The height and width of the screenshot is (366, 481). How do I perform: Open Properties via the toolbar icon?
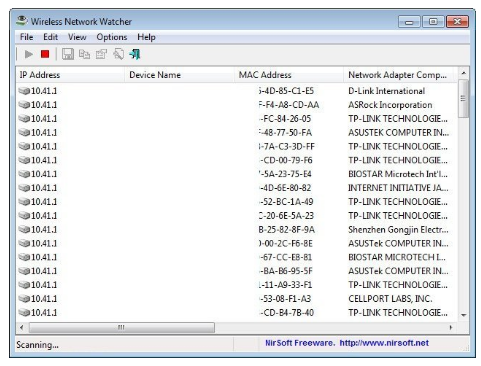click(101, 54)
